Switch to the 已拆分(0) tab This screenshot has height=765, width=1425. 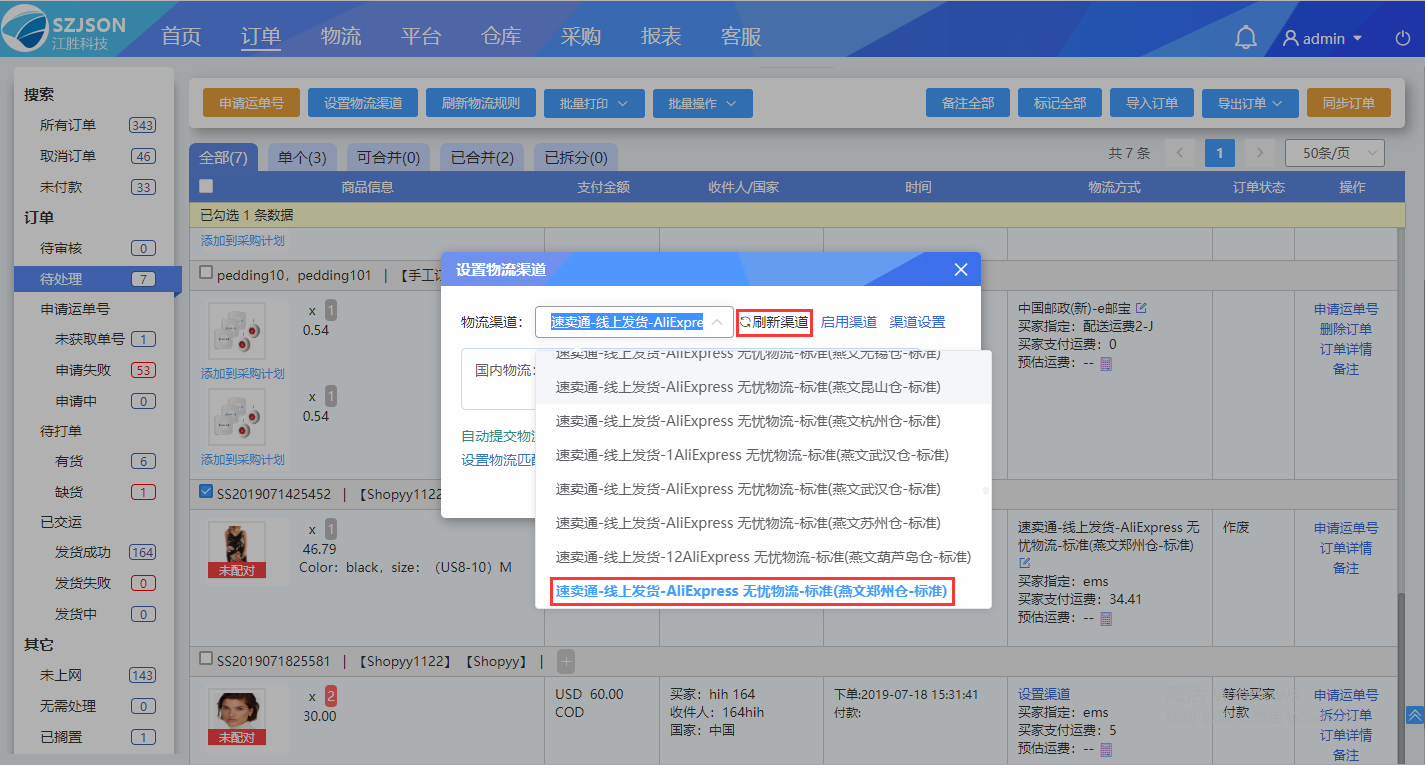[575, 158]
